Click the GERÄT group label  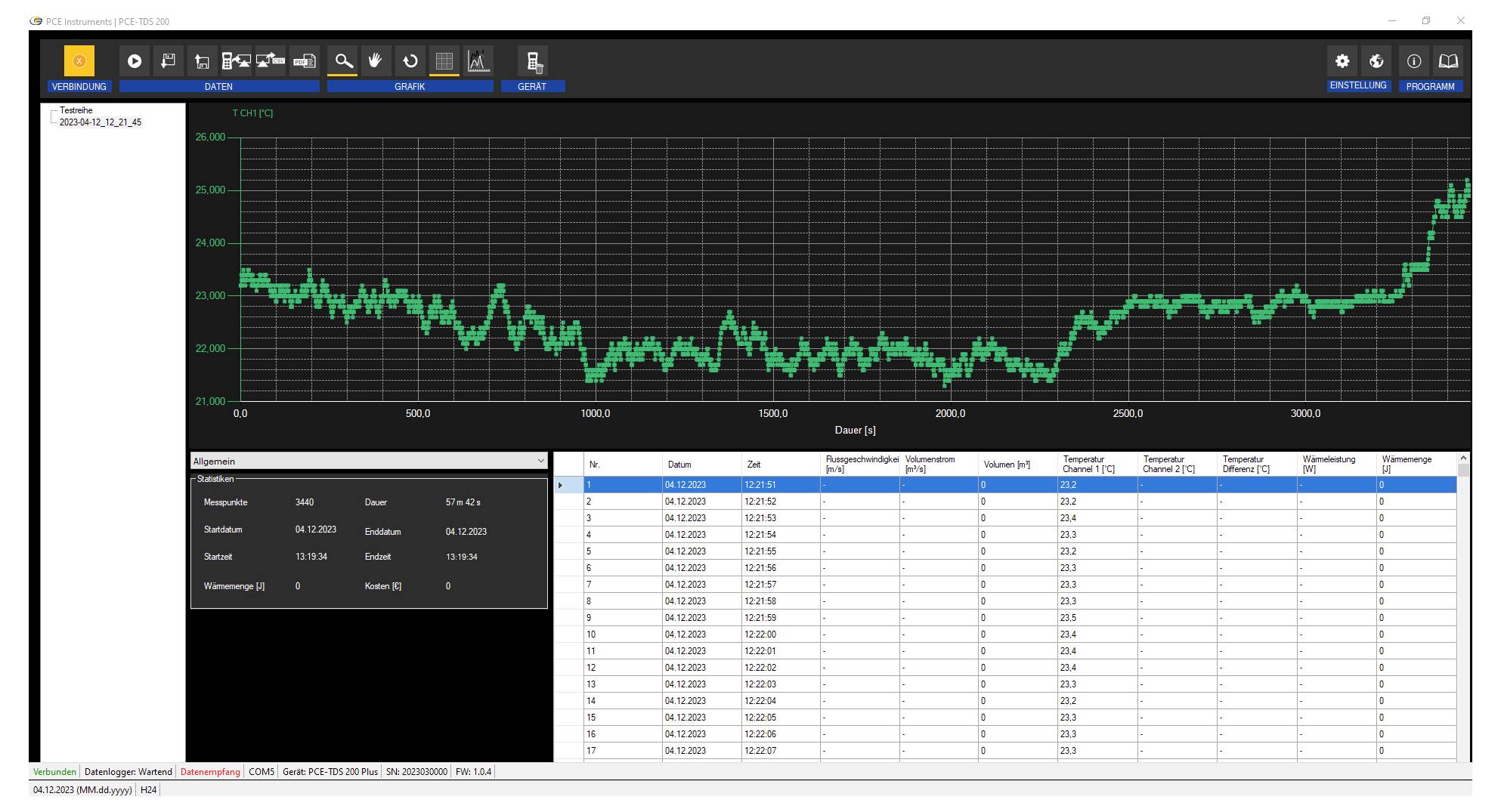click(532, 86)
